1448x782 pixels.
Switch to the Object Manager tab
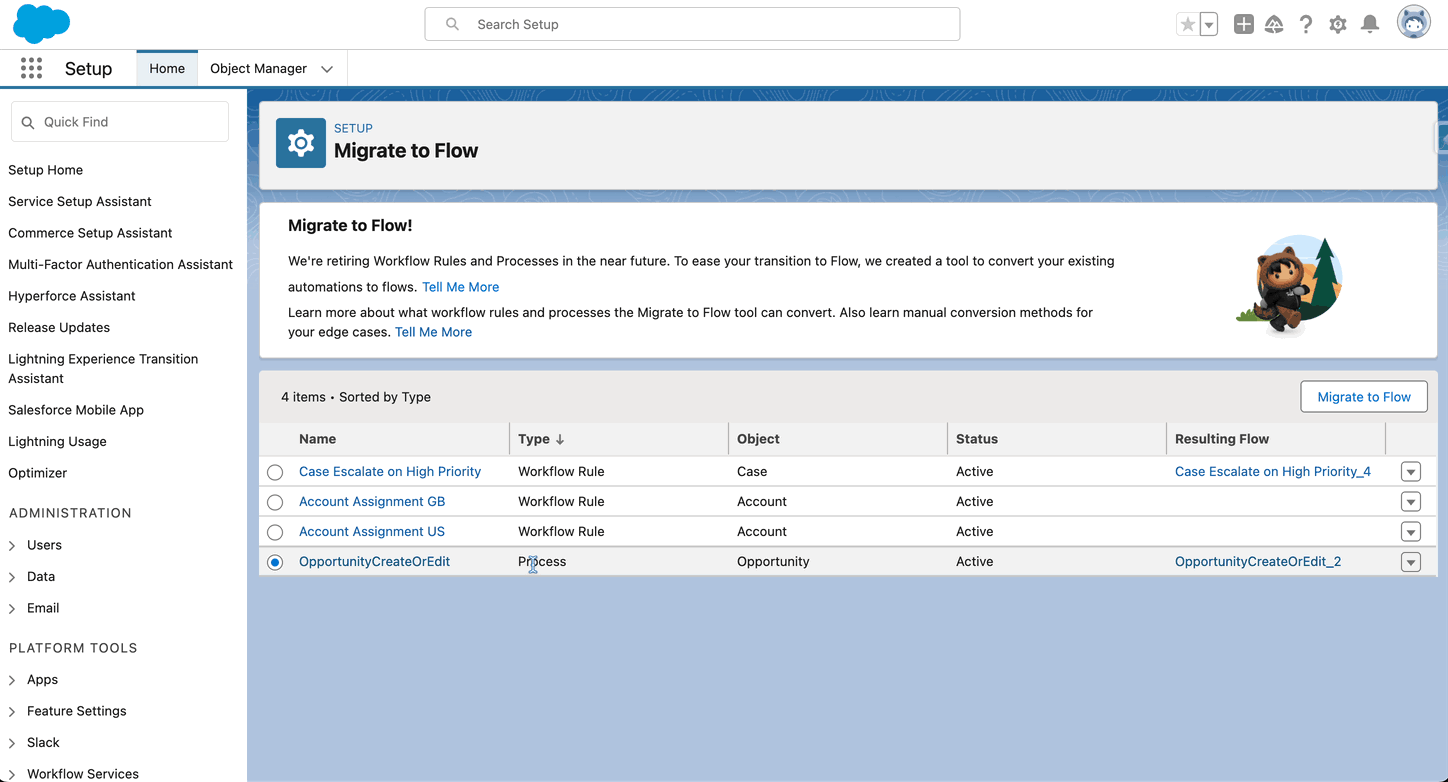click(260, 68)
